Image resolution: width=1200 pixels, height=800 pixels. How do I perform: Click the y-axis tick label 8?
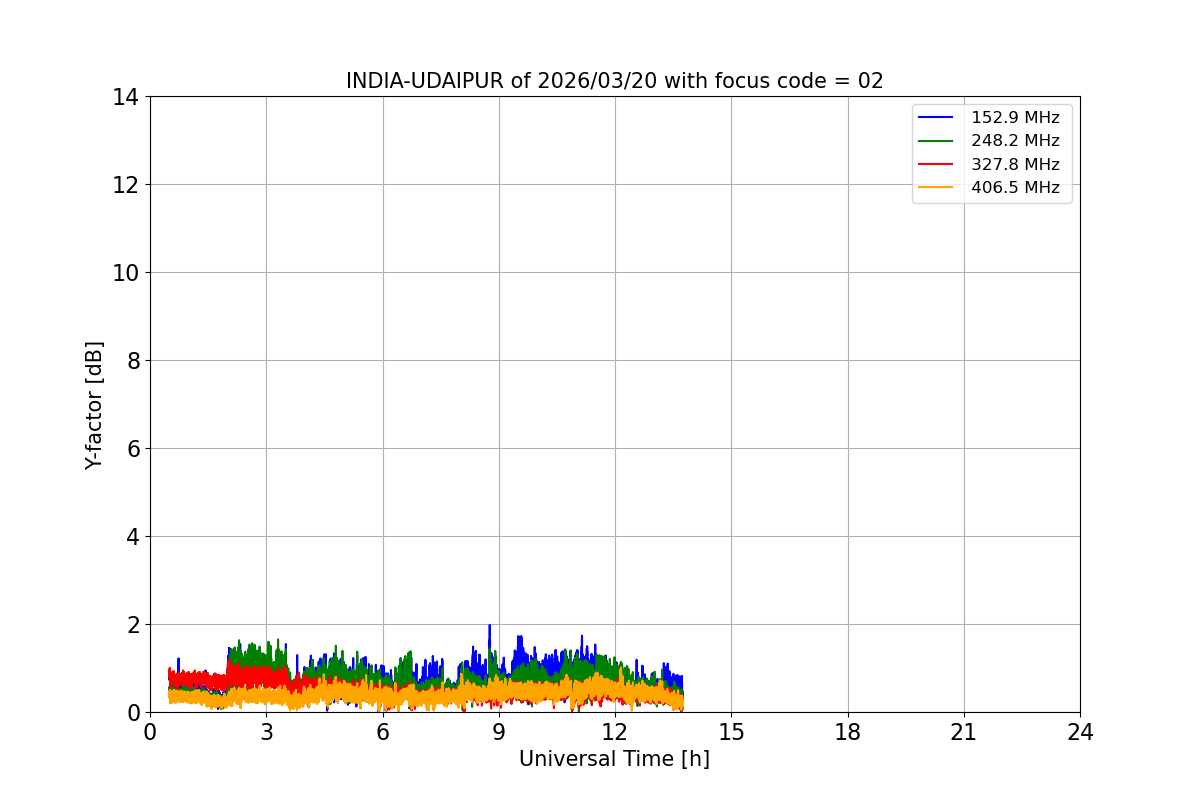[132, 361]
